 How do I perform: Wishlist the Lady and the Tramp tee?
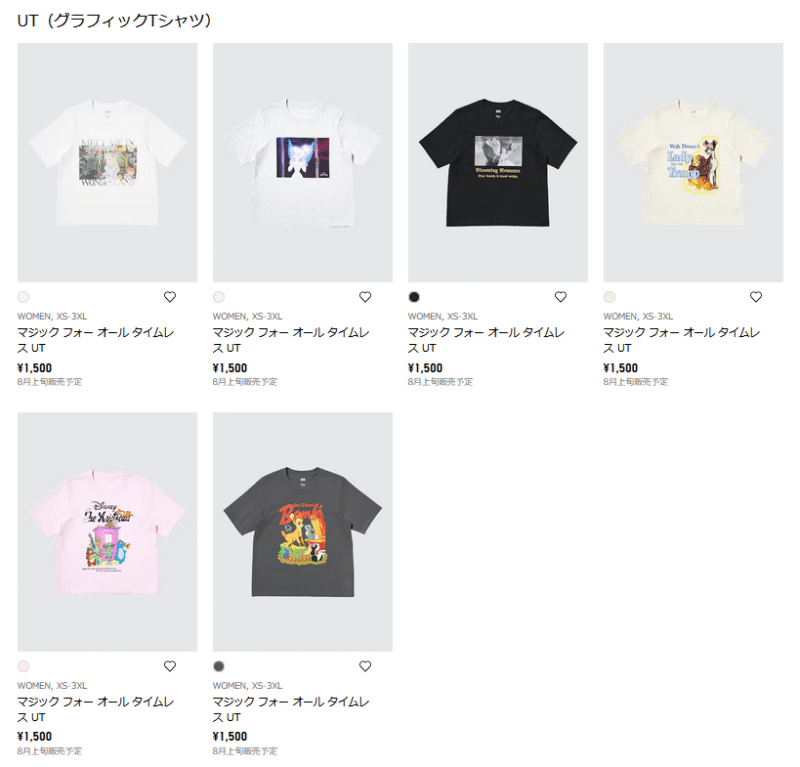pyautogui.click(x=756, y=297)
